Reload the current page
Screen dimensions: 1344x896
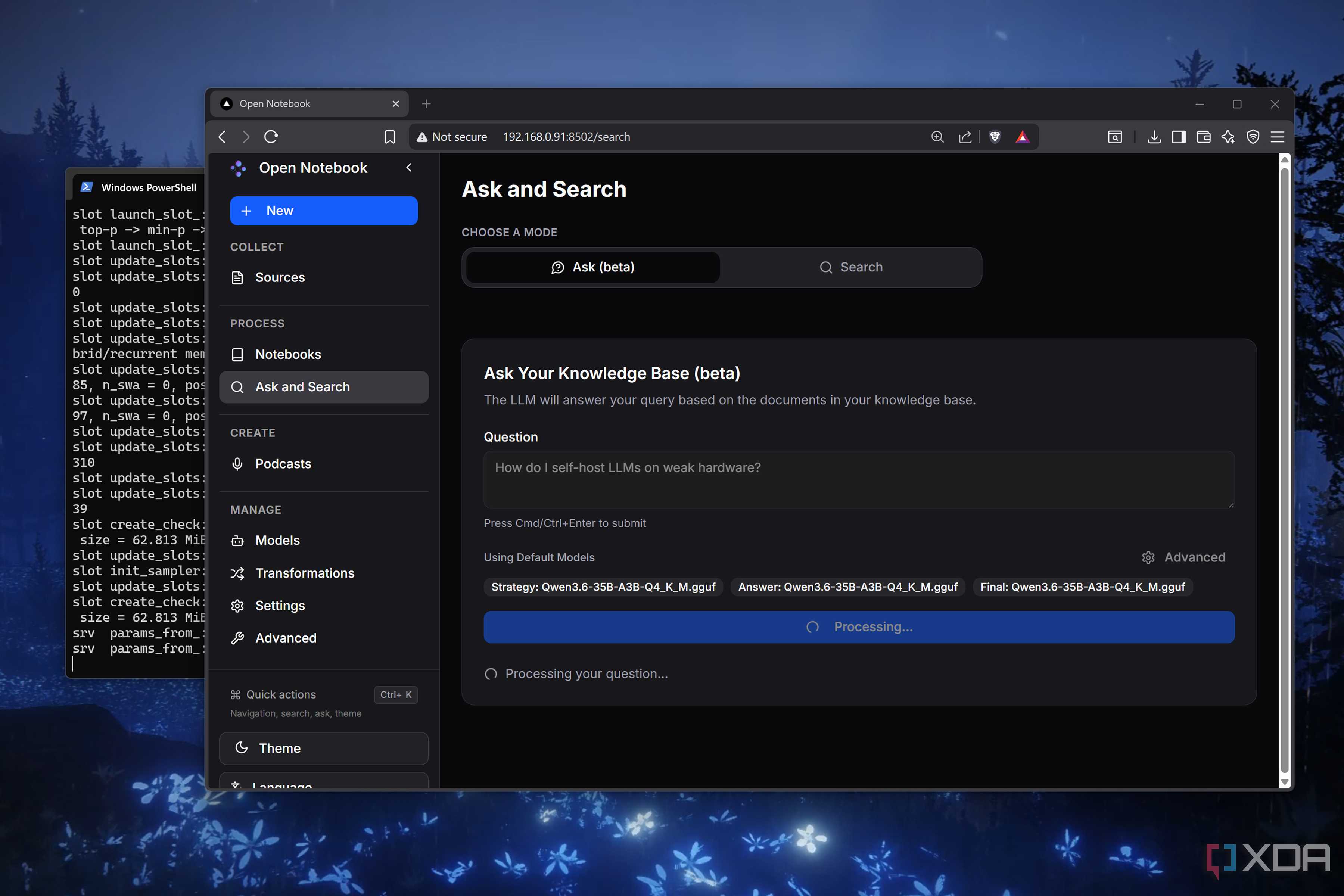(271, 137)
